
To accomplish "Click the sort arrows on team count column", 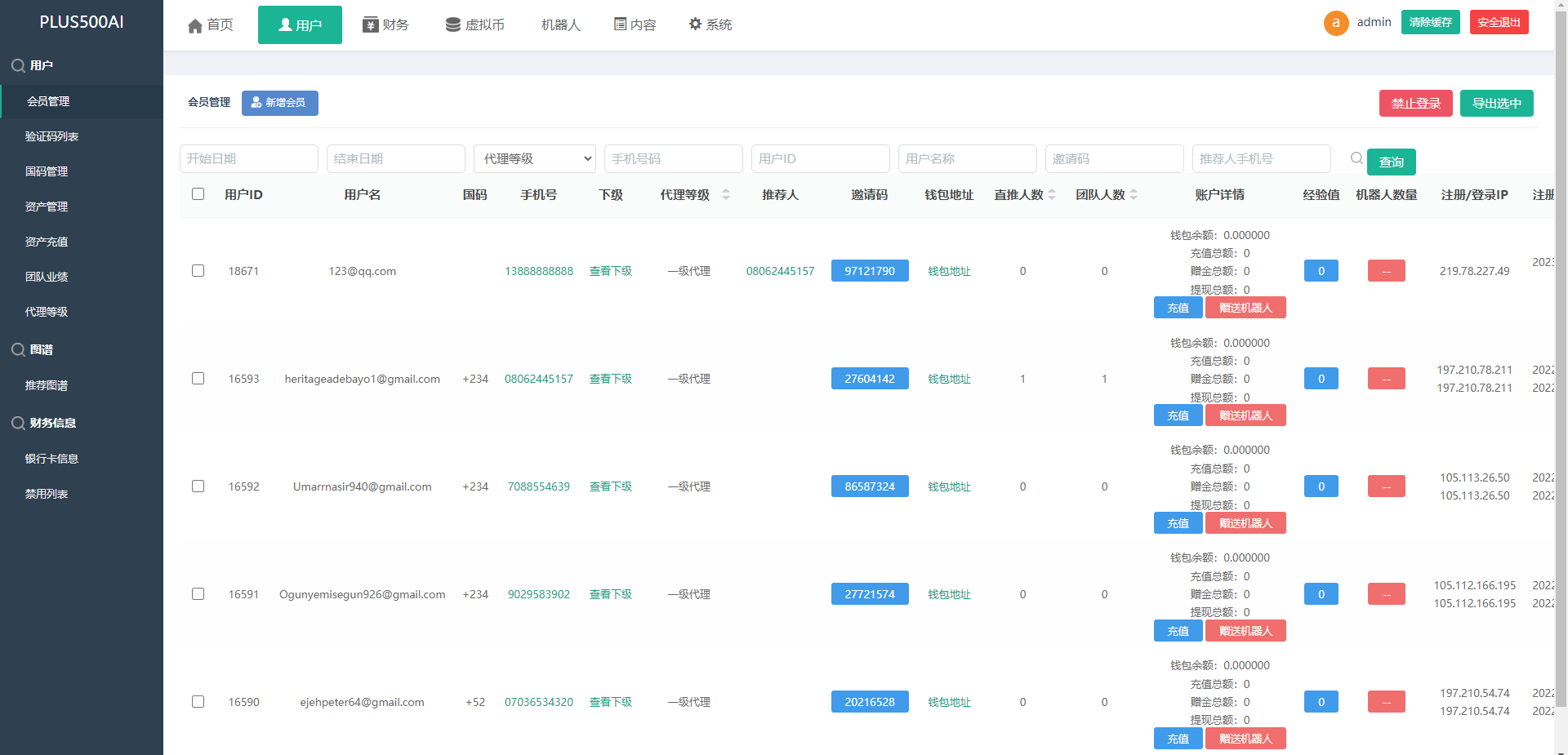I will [1134, 194].
